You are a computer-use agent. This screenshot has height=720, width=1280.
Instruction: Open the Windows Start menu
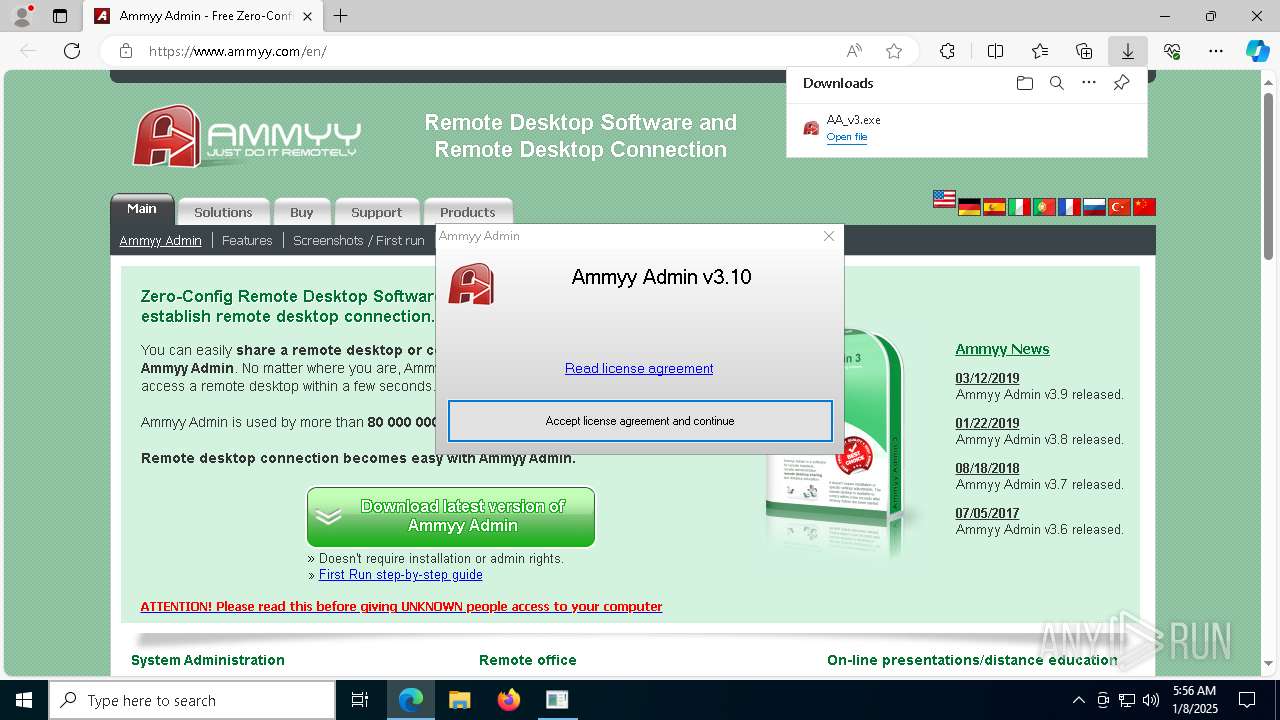(24, 700)
